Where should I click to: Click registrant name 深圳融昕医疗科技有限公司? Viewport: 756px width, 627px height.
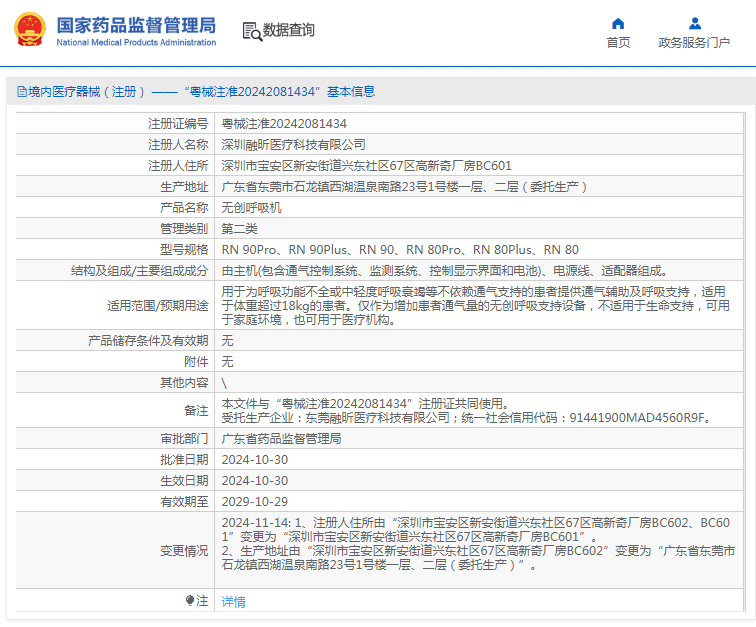(x=293, y=144)
